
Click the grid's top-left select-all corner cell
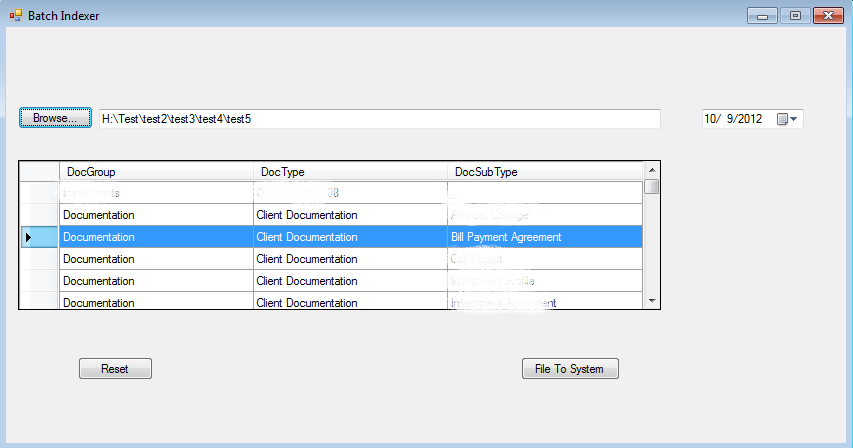click(39, 172)
